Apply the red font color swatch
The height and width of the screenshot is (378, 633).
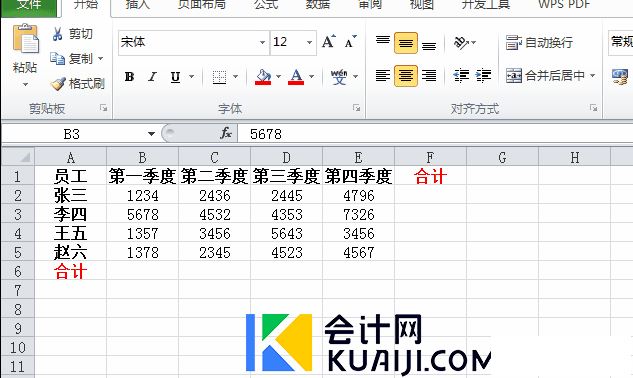tap(296, 76)
